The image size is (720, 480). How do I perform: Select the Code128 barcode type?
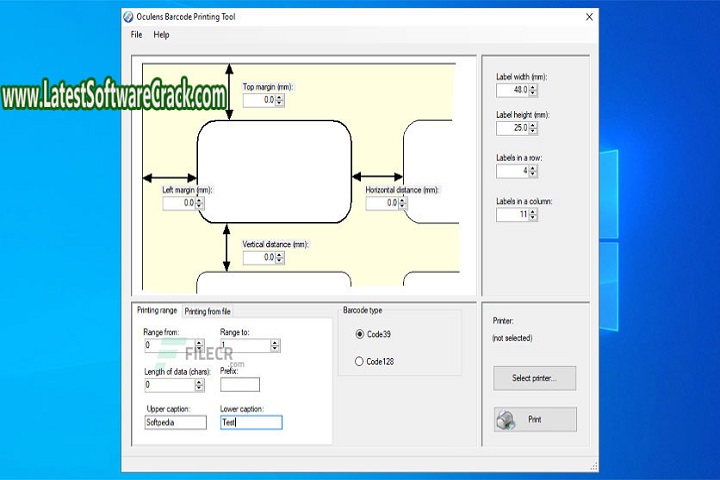(375, 361)
